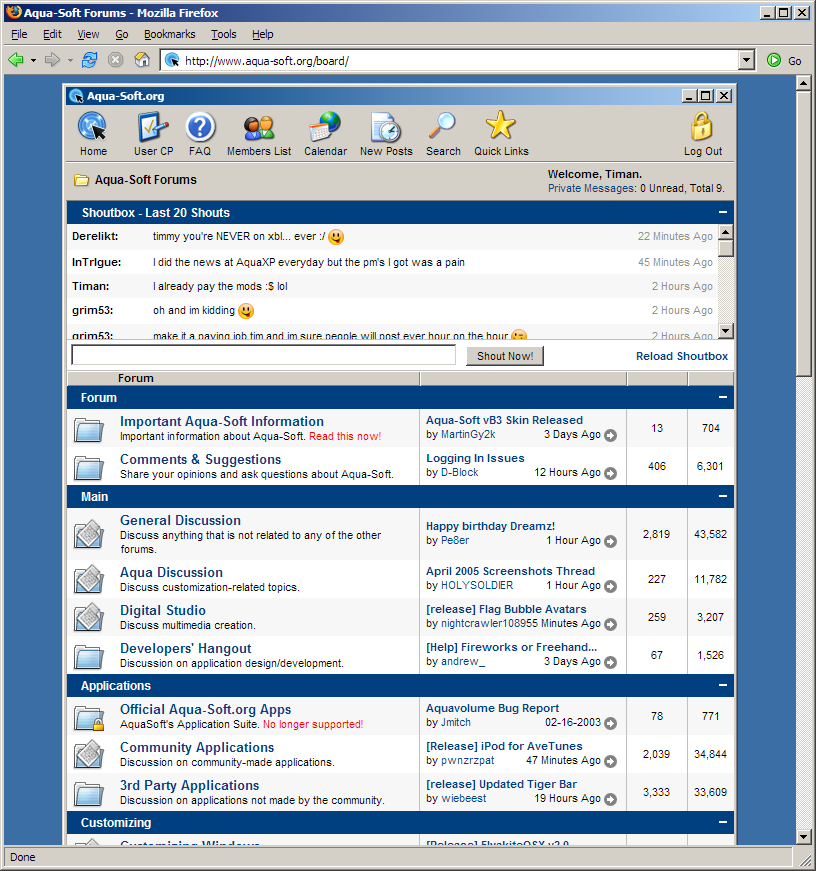Image resolution: width=816 pixels, height=871 pixels.
Task: Click the shoutbox scroll up arrow
Action: 725,232
